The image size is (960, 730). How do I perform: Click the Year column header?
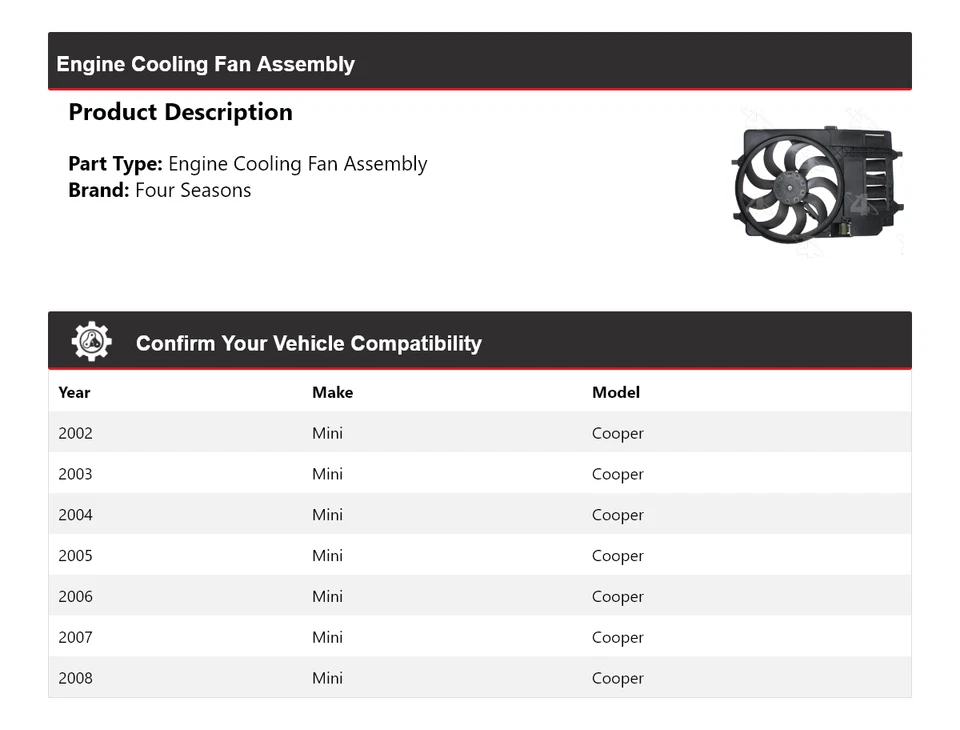coord(74,392)
